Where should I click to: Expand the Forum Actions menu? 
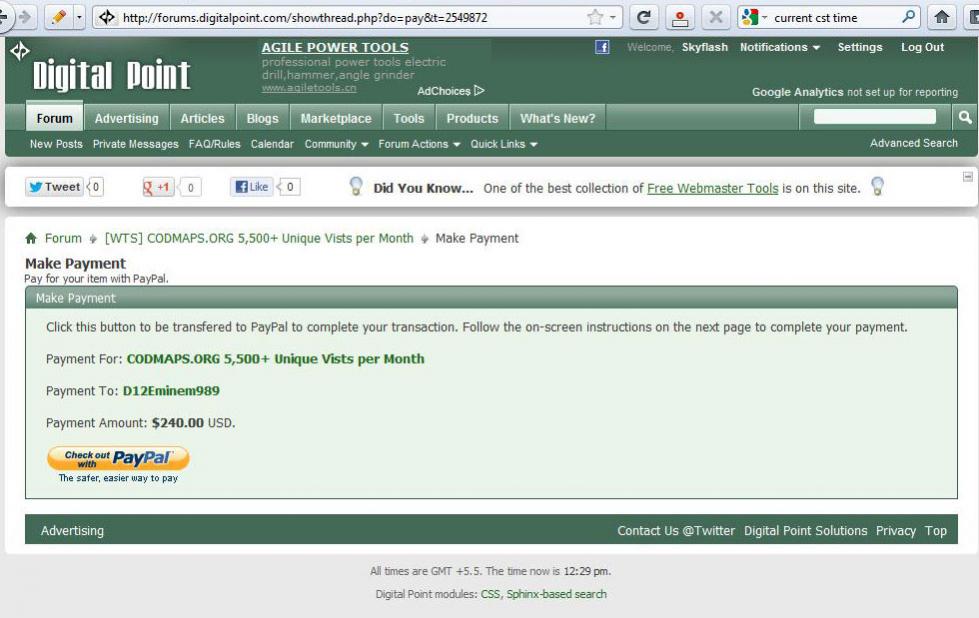[x=419, y=144]
